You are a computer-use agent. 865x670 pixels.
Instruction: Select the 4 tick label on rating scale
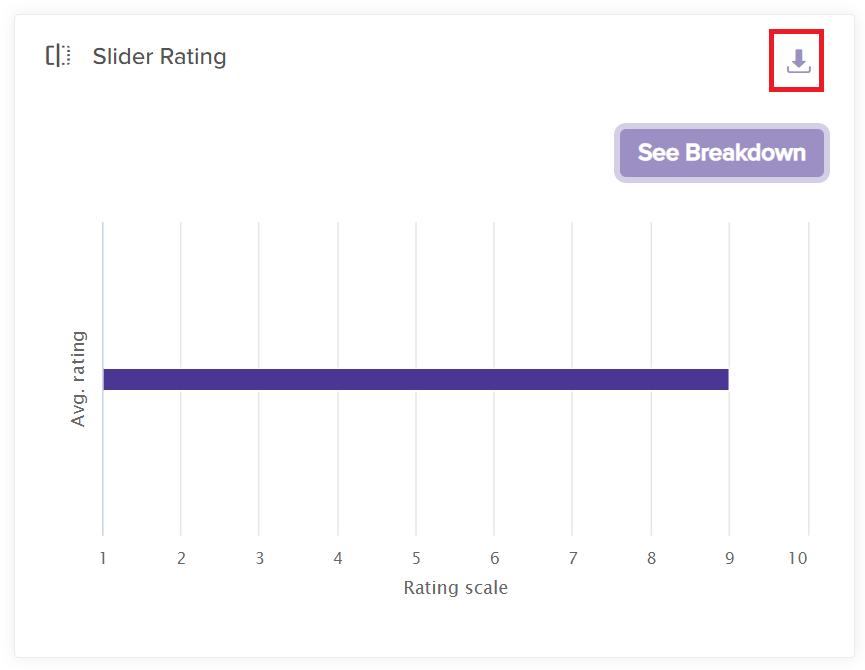pos(338,558)
